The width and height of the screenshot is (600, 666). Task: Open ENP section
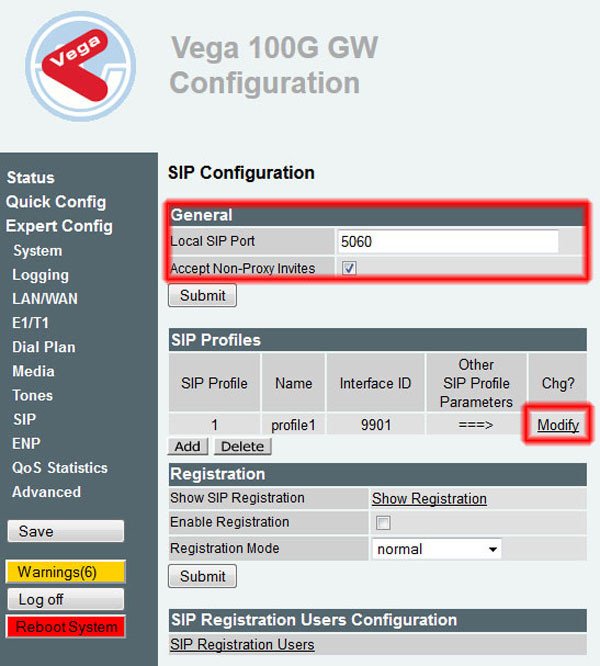tap(26, 443)
